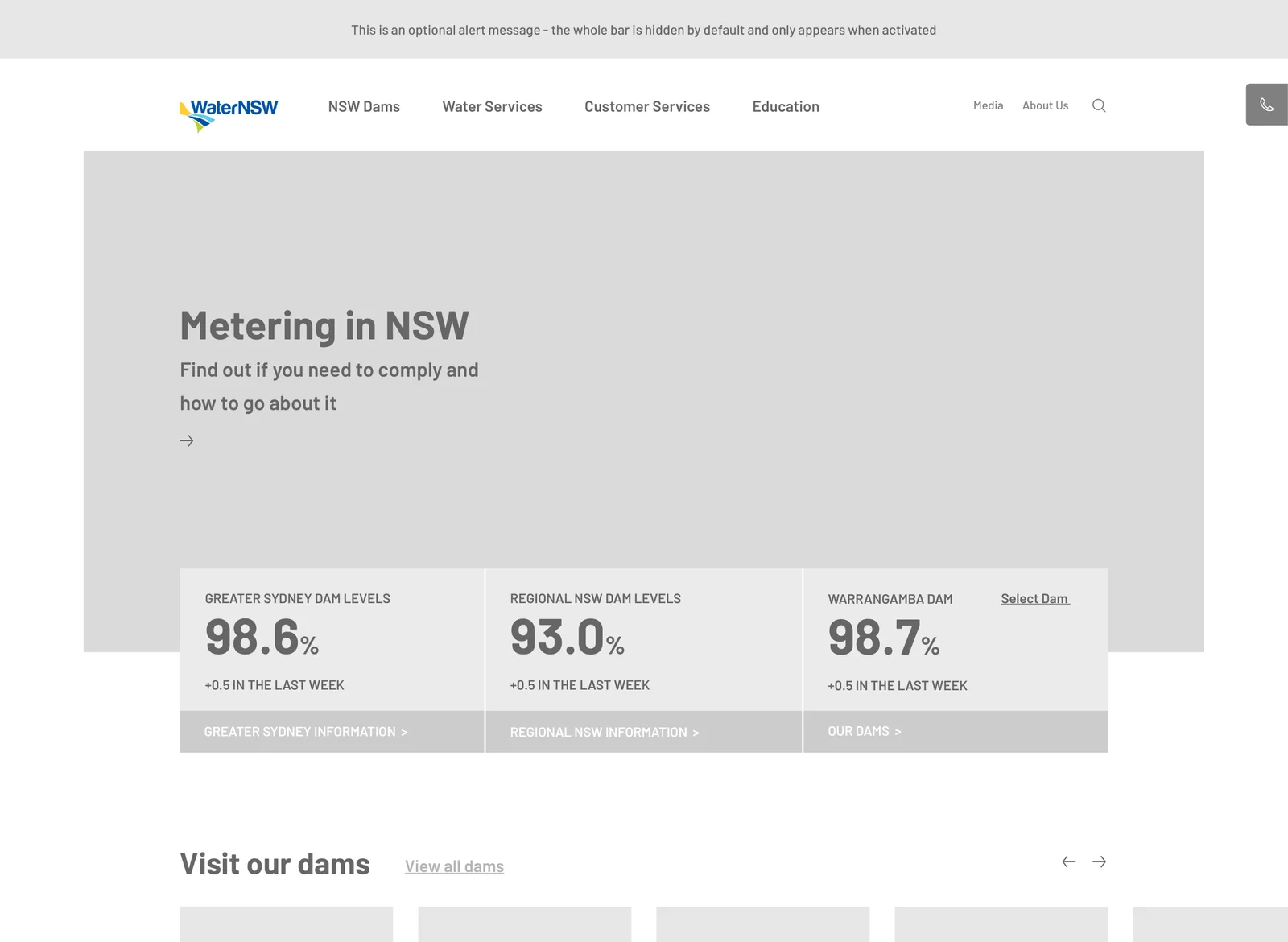The image size is (1288, 942).
Task: Click the Visit our dams heading
Action: point(275,864)
